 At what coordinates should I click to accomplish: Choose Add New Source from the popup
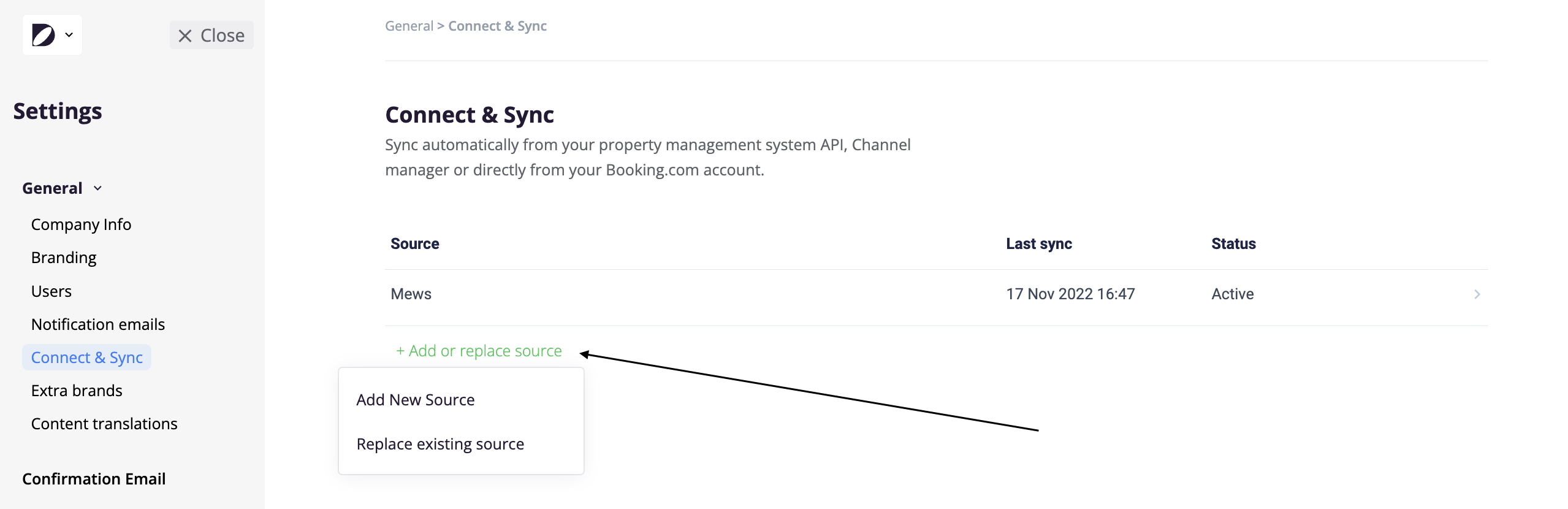click(x=416, y=400)
